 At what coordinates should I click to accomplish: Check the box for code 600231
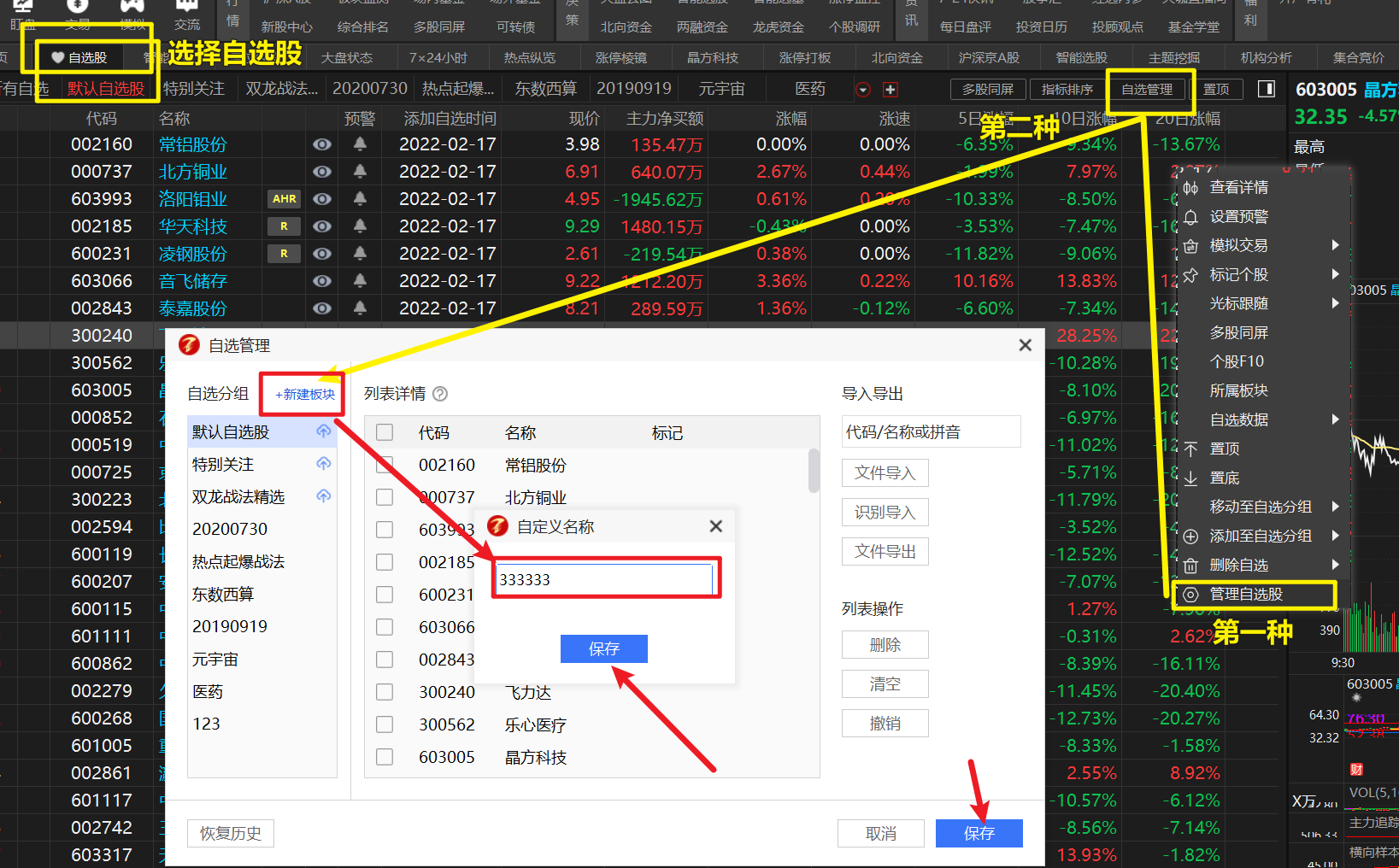click(385, 595)
